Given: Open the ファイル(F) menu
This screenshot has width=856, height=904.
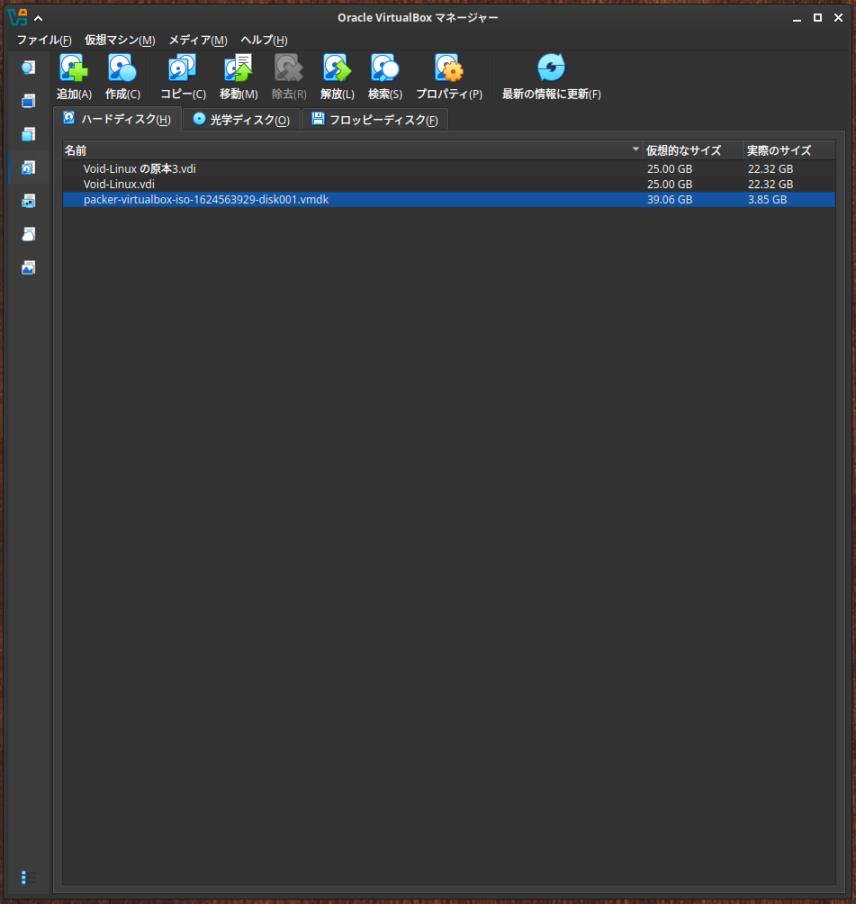Looking at the screenshot, I should pyautogui.click(x=44, y=40).
